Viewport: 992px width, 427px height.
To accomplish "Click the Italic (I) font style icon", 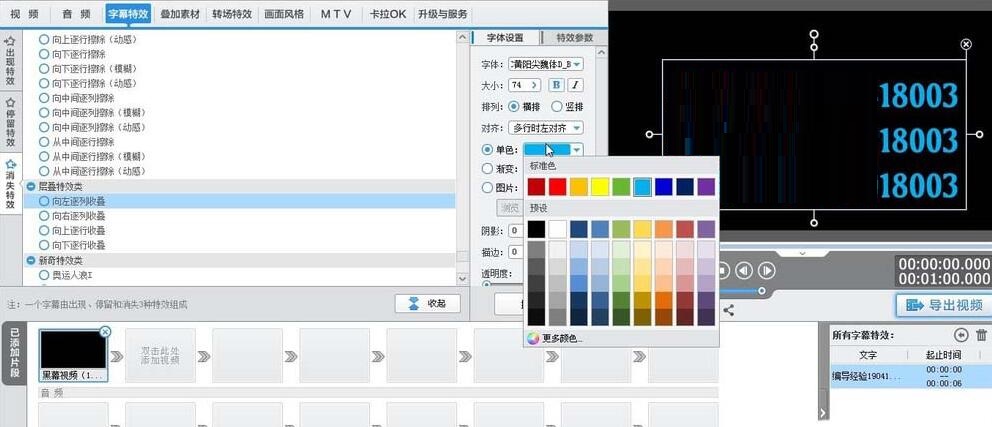I will pyautogui.click(x=576, y=85).
